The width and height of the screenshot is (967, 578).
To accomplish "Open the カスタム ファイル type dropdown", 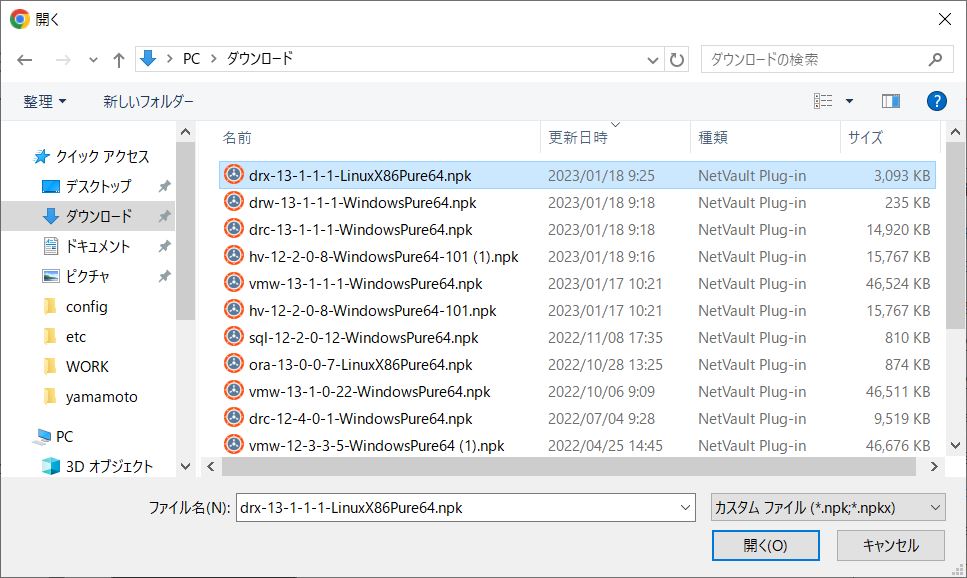I will (828, 508).
